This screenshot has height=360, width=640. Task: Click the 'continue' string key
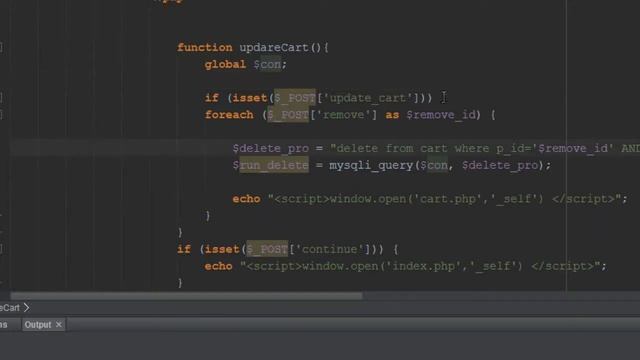coord(329,249)
